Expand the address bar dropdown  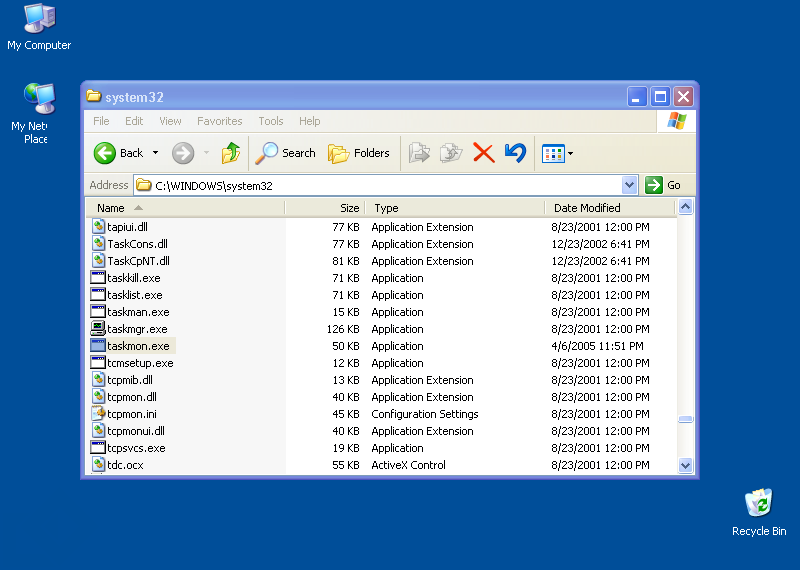click(x=630, y=185)
